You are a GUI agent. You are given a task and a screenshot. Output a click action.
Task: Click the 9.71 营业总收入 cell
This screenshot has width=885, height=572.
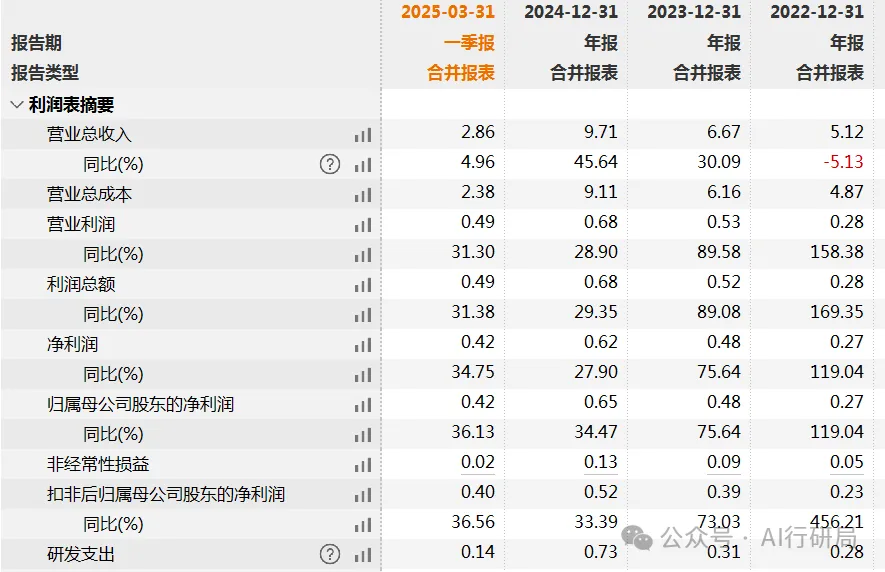click(601, 132)
